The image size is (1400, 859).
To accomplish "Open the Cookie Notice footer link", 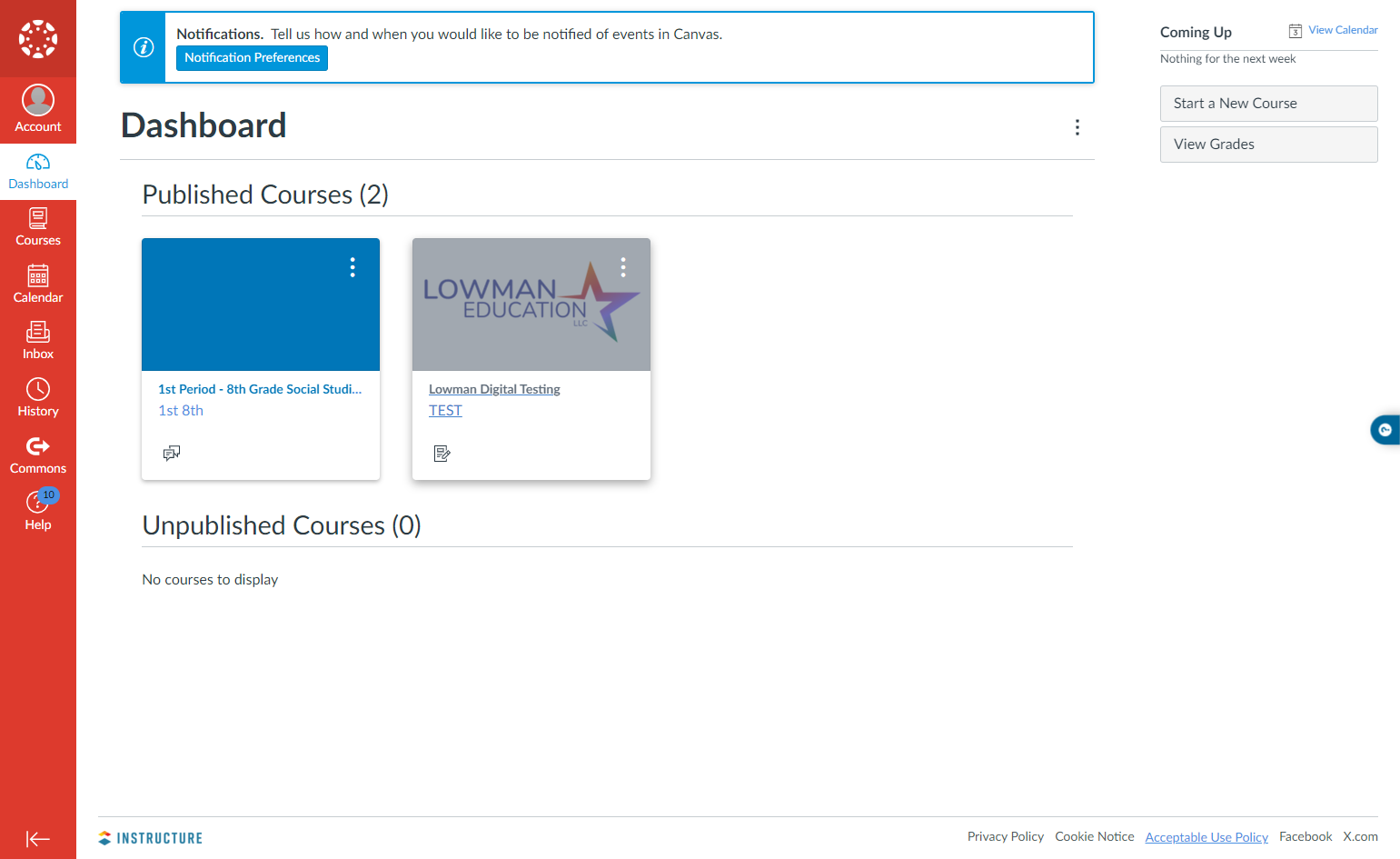I will [x=1095, y=837].
